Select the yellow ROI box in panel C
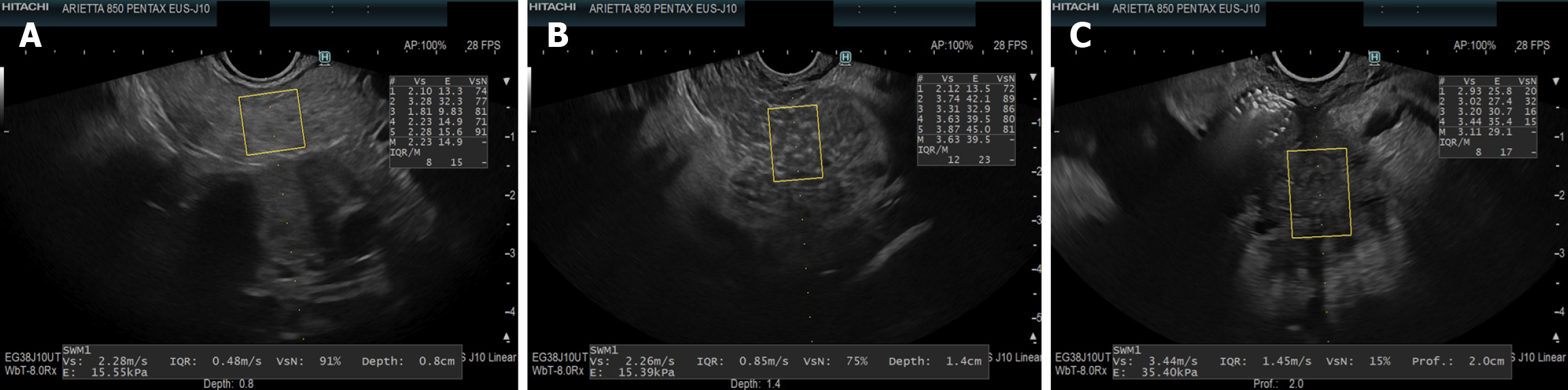 point(1319,193)
